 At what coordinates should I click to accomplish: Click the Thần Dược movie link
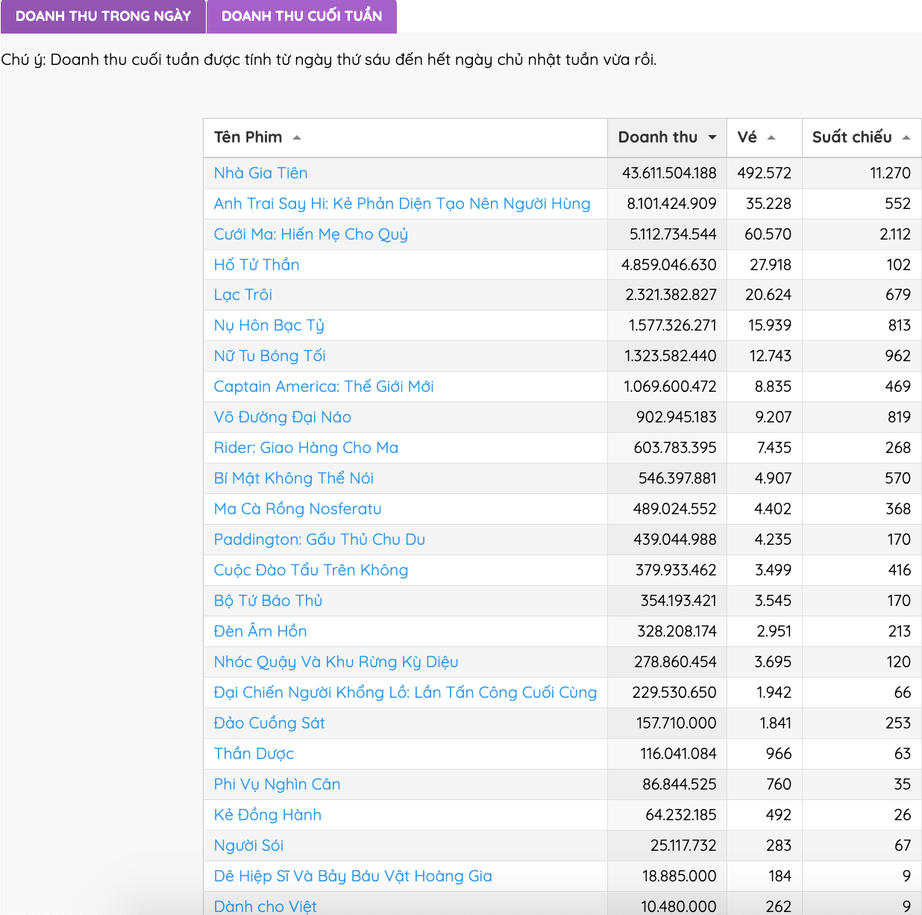pos(253,754)
